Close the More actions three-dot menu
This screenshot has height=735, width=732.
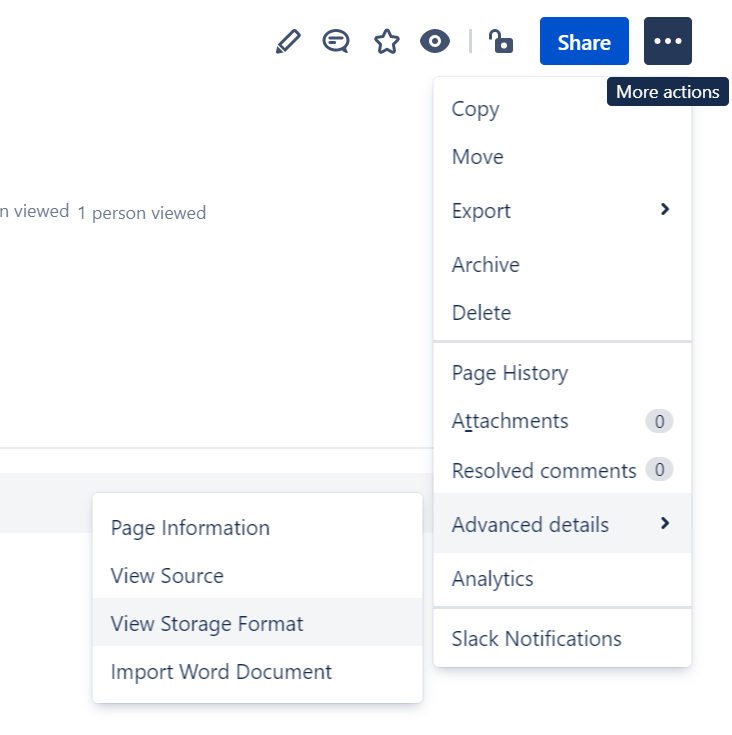(667, 41)
